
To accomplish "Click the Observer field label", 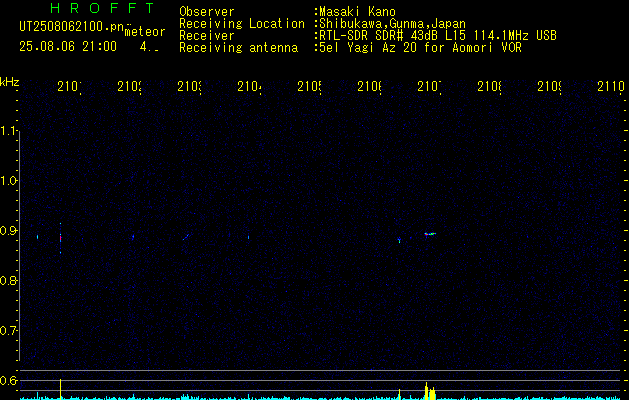I will click(x=207, y=12).
